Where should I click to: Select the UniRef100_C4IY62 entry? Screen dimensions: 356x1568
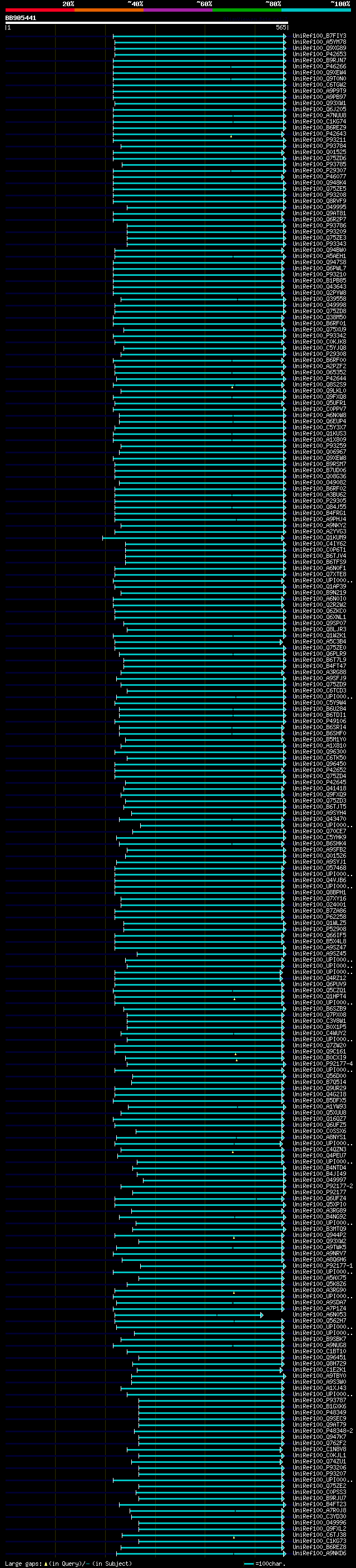[319, 543]
